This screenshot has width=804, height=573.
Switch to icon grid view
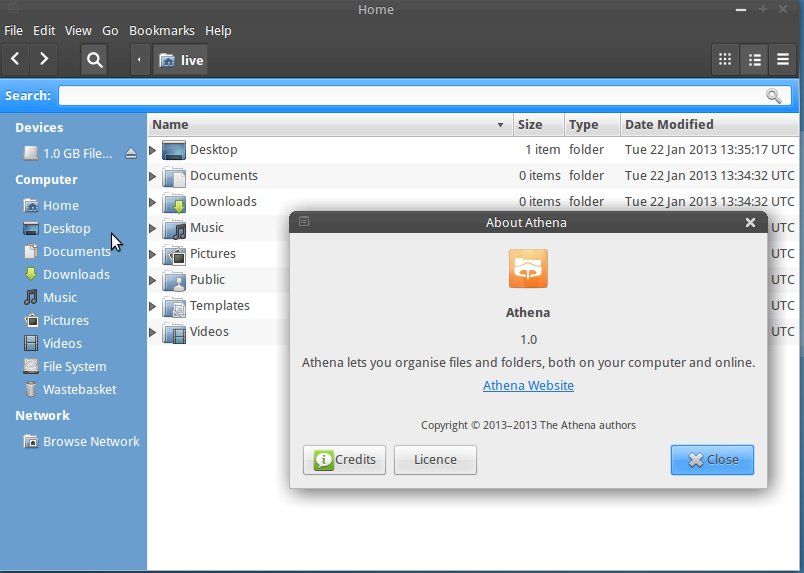click(x=725, y=60)
